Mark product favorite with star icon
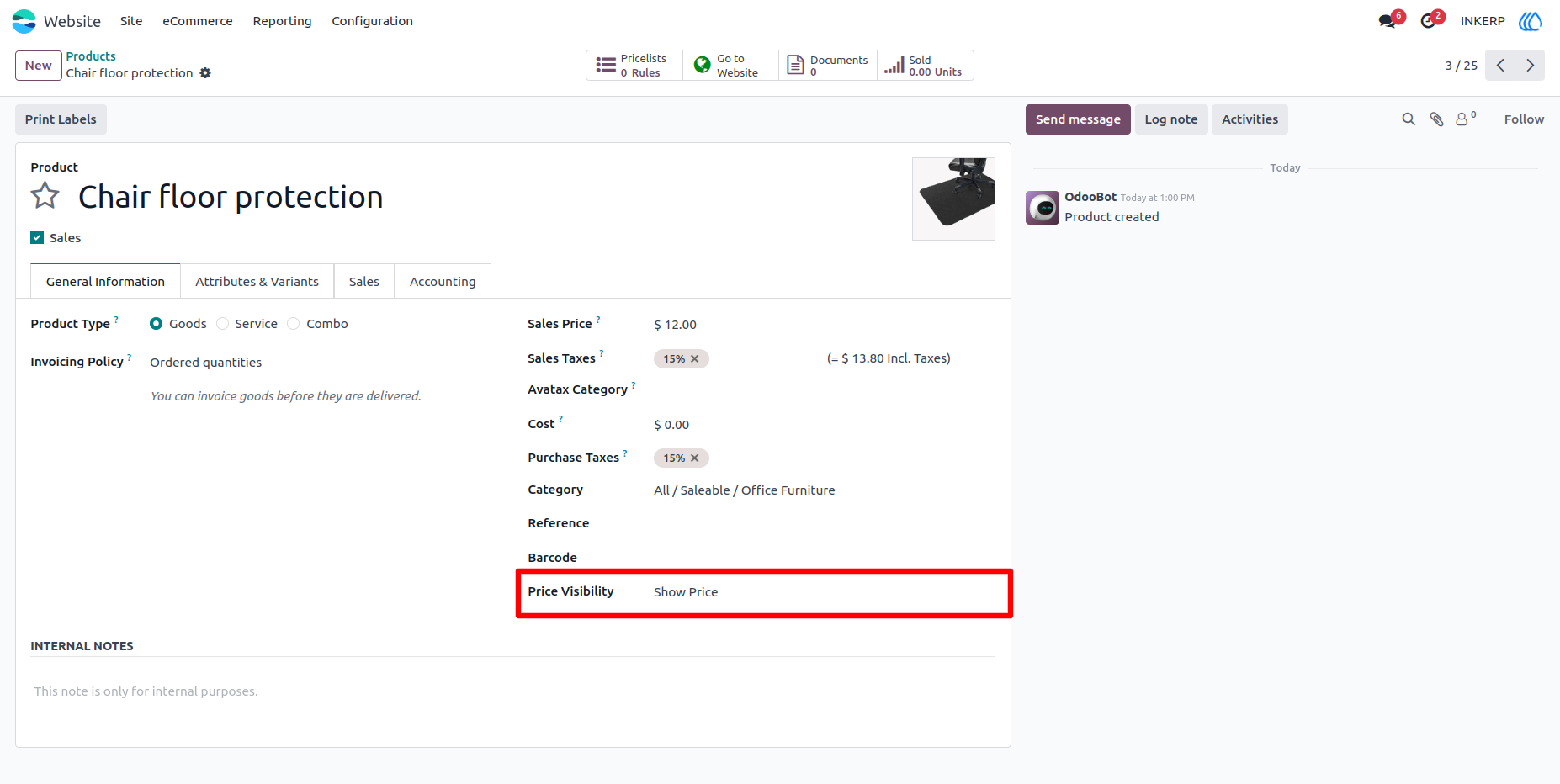 click(x=45, y=196)
